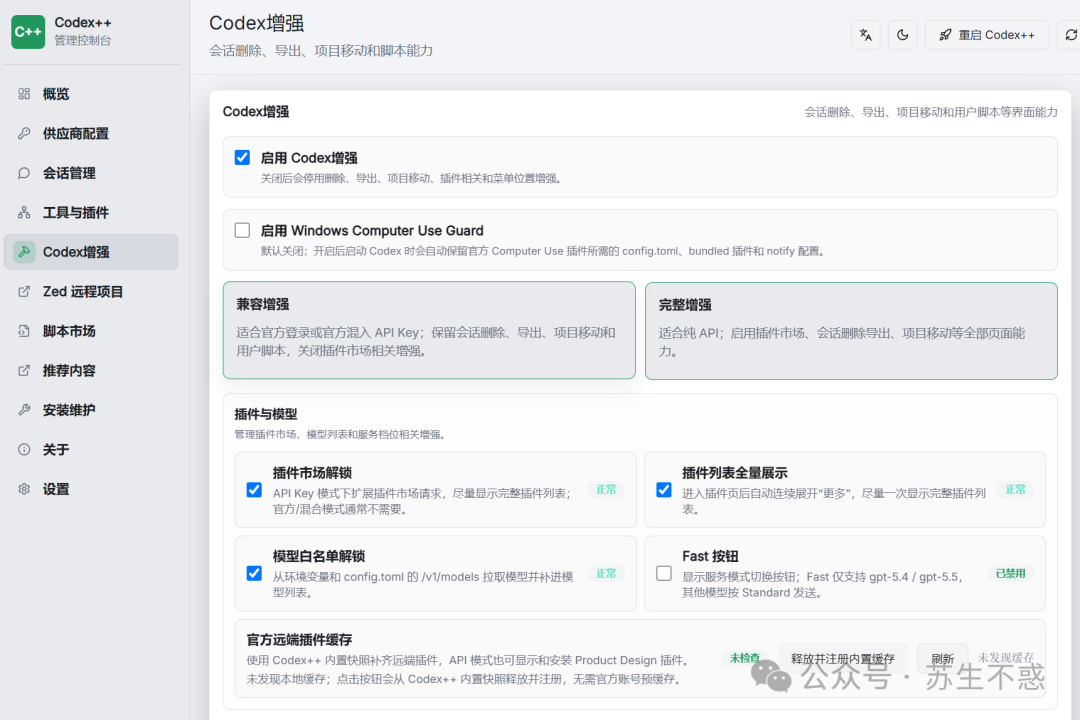Click the 正常 badge for 插件列表全量展示
The height and width of the screenshot is (720, 1080).
click(x=1015, y=490)
